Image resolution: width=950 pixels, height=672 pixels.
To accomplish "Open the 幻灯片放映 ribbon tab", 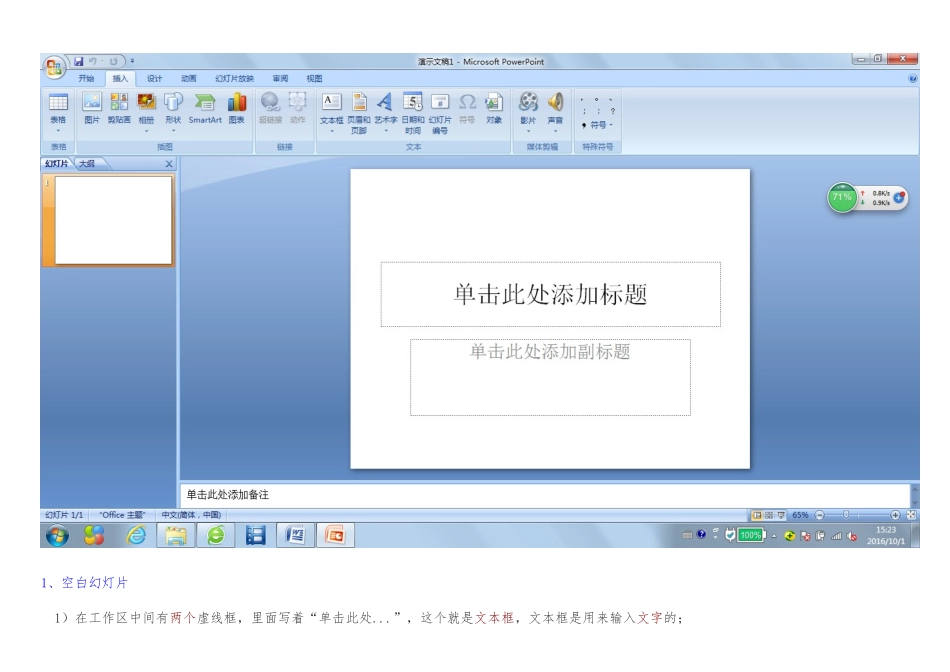I will tap(234, 78).
